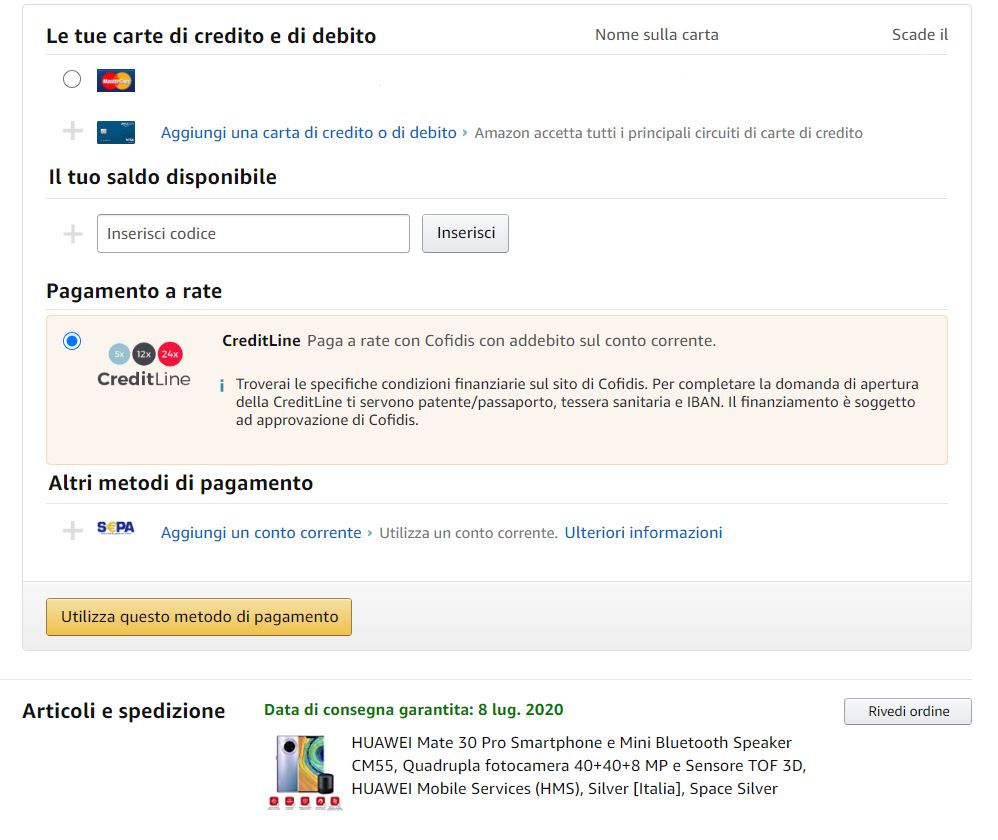Click the Nome sulla carta column header
The width and height of the screenshot is (998, 840).
657,35
